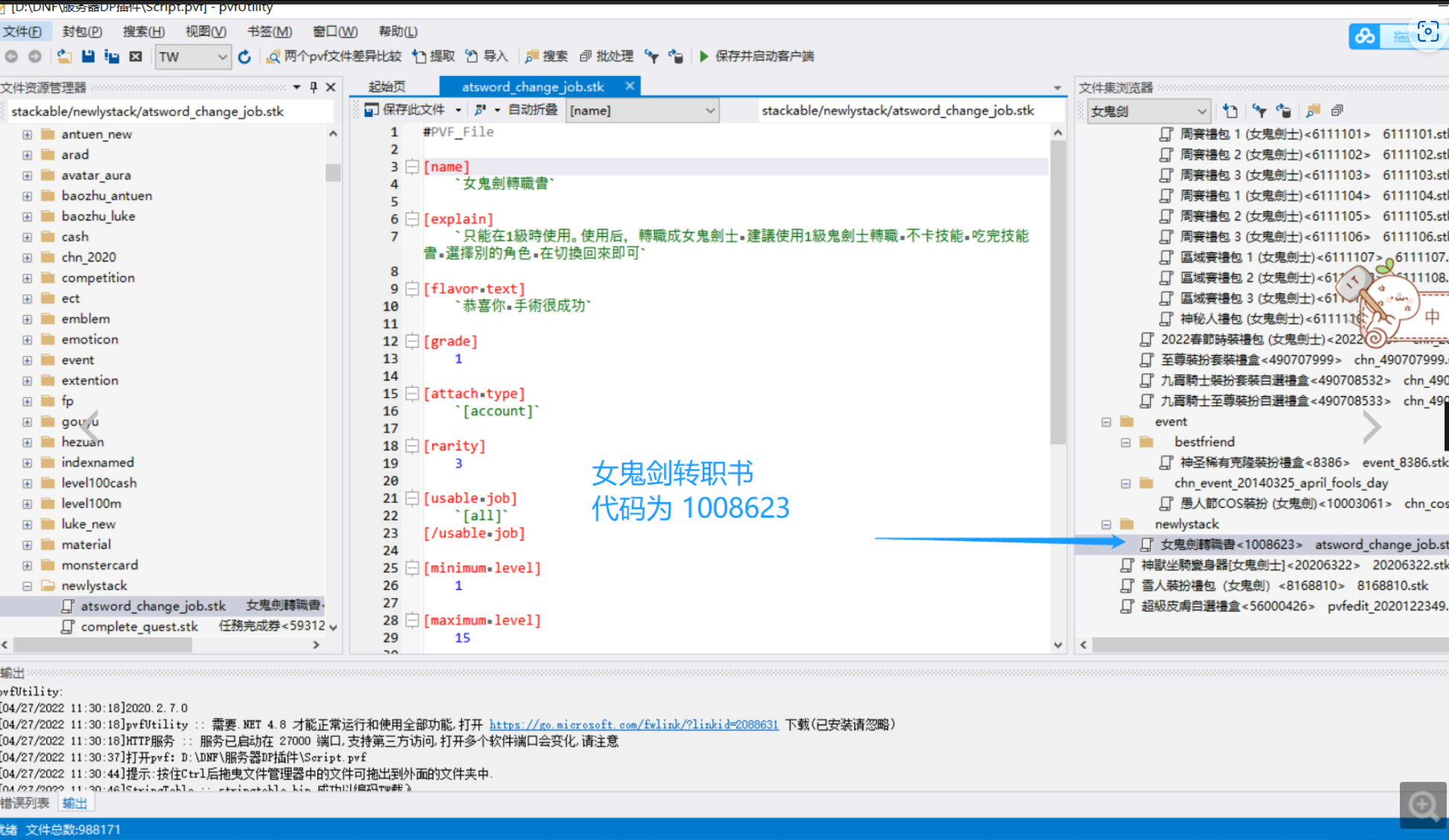1449x840 pixels.
Task: Expand the avatar_aura folder
Action: coord(27,176)
